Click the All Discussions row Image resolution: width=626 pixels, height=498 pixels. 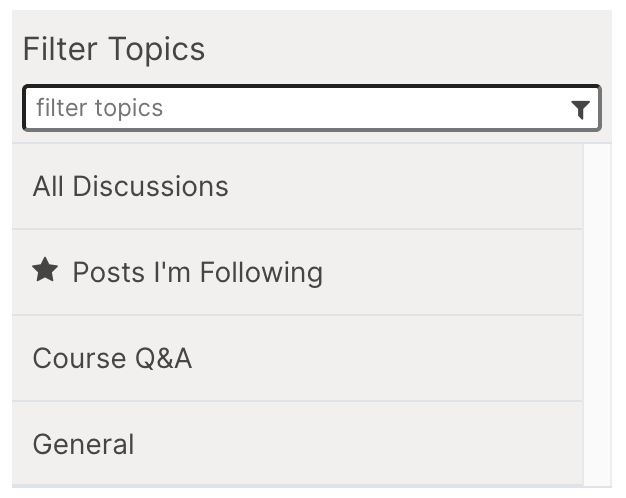296,186
